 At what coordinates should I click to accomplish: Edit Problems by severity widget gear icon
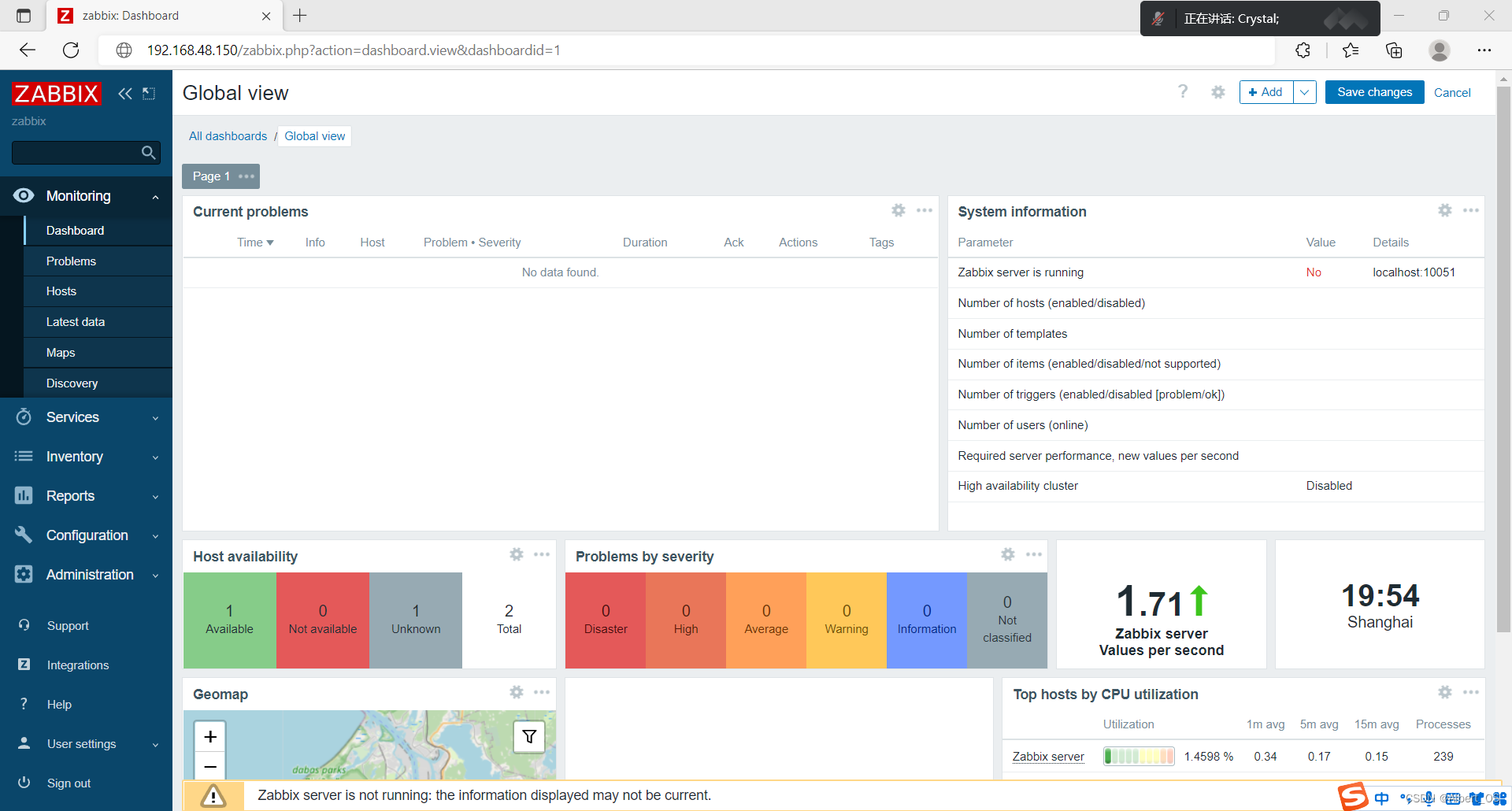click(1008, 554)
